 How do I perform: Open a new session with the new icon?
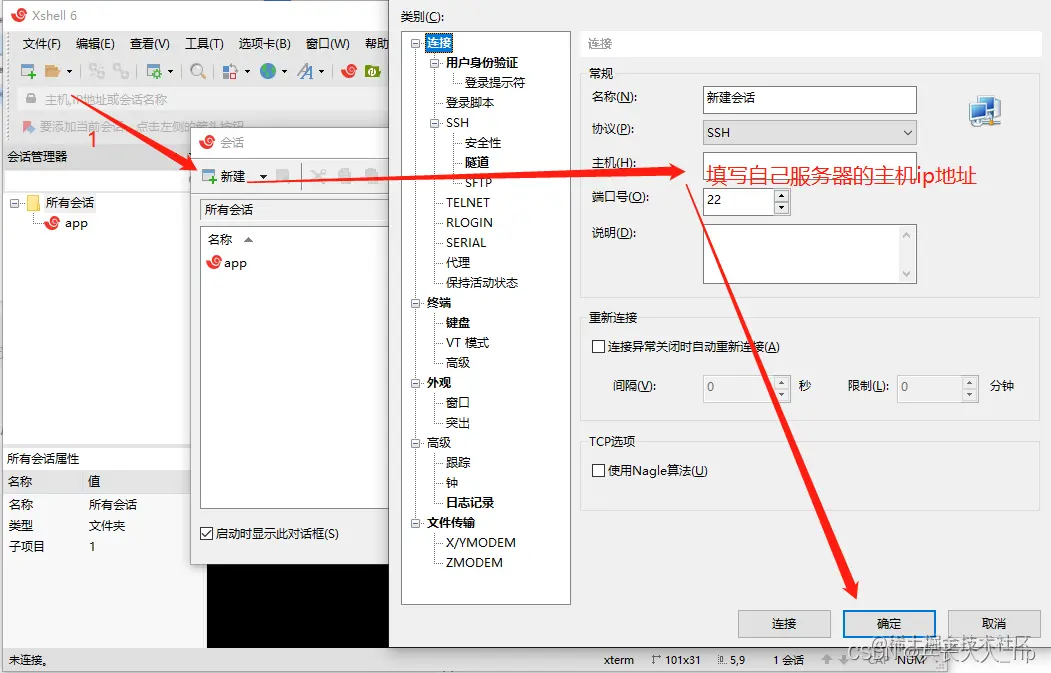click(x=26, y=70)
